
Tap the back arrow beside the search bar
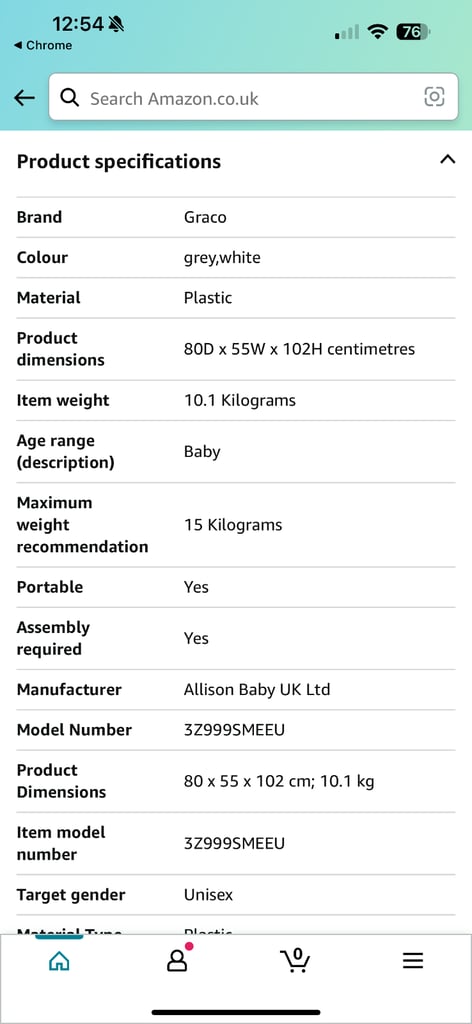coord(24,98)
